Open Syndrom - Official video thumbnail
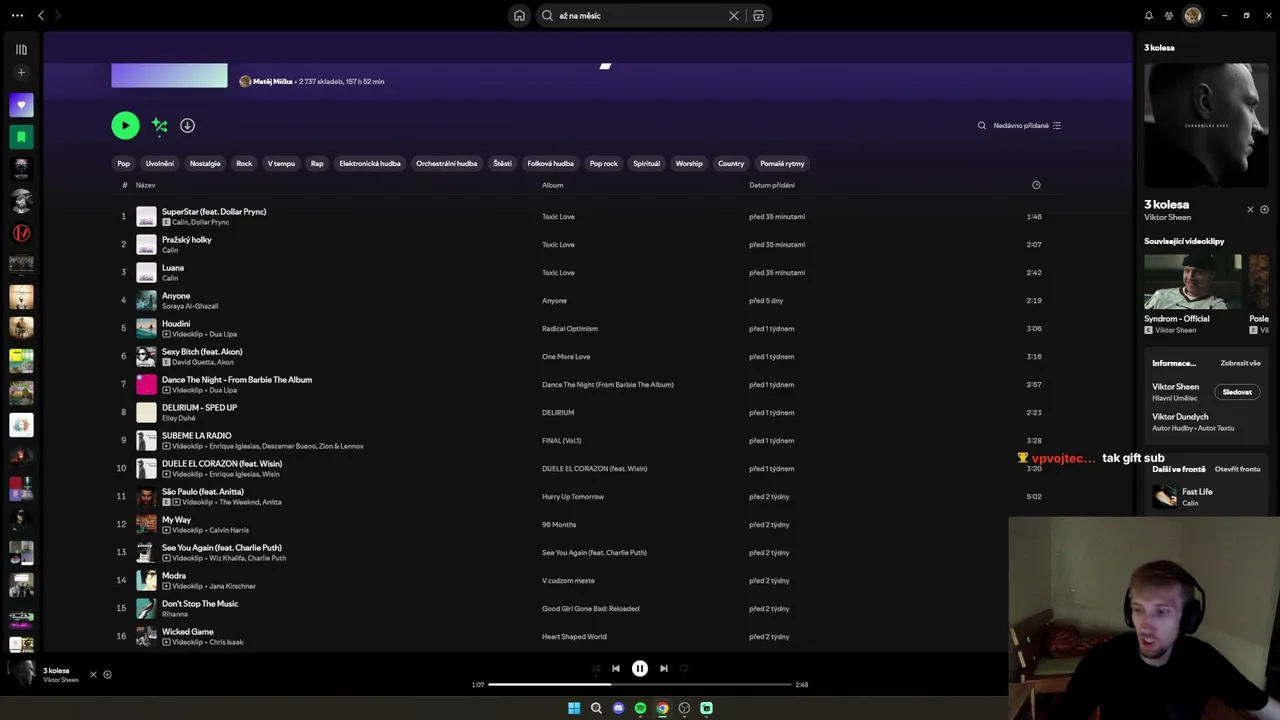Screen dimensions: 1280x720 [1193, 281]
